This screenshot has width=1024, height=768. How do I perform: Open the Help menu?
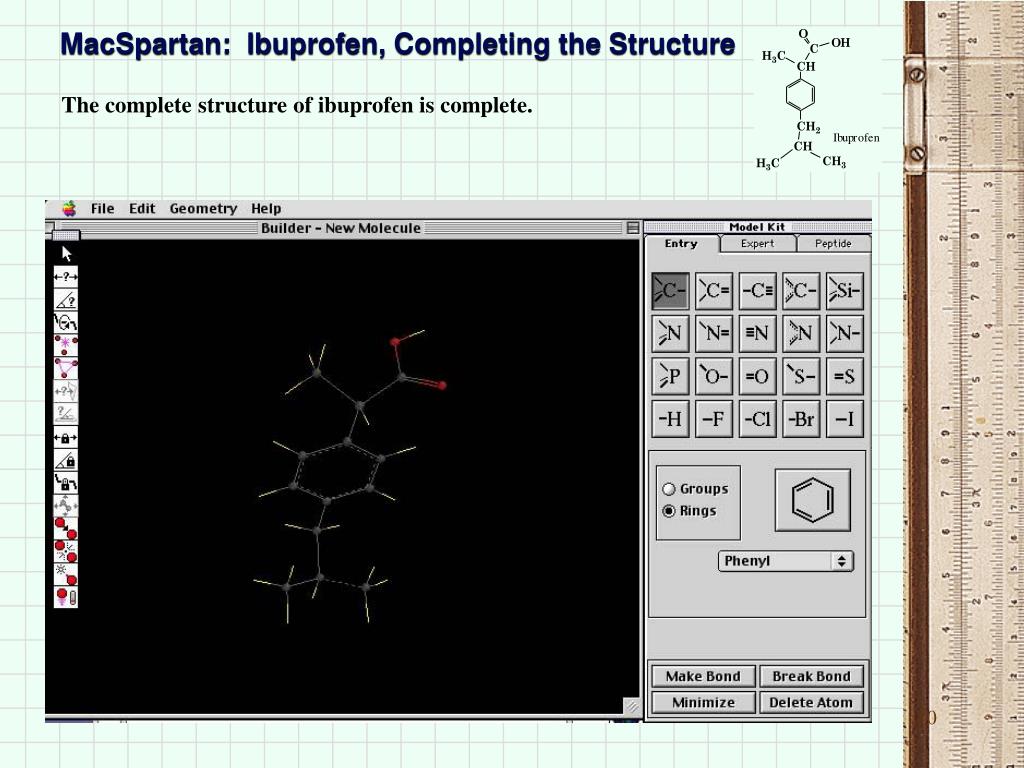[266, 208]
